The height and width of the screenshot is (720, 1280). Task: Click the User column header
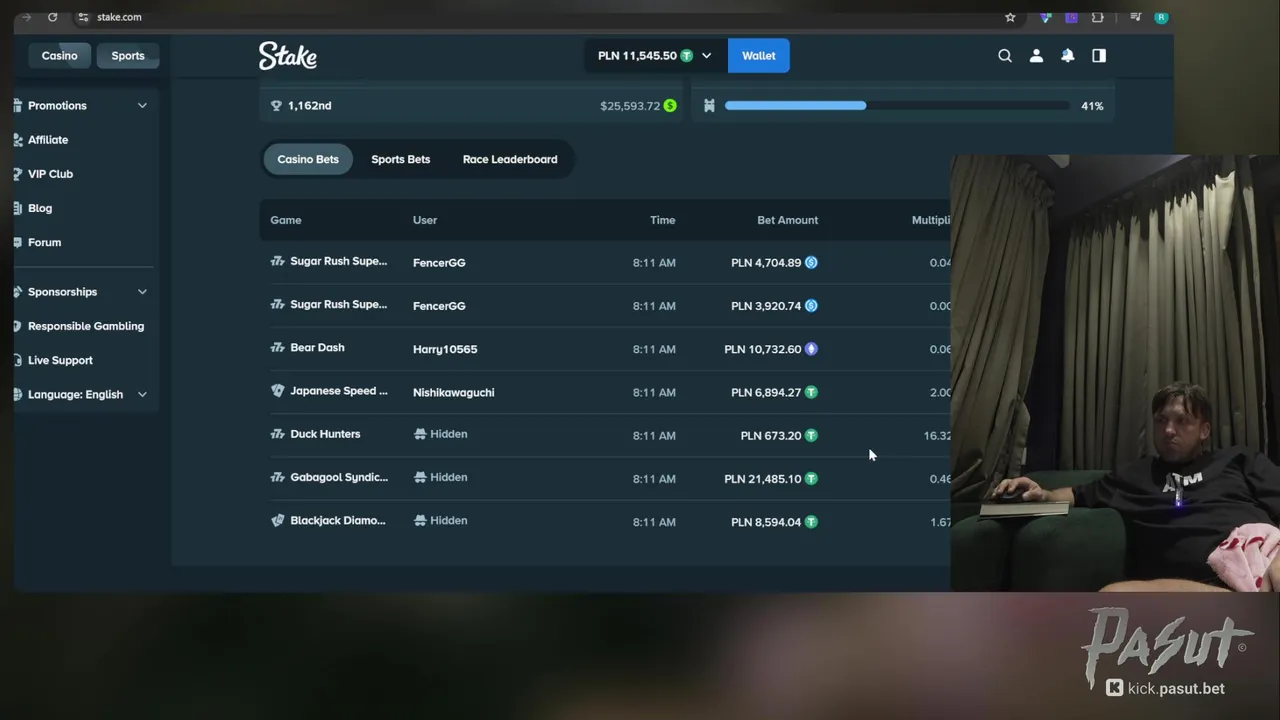pos(425,220)
